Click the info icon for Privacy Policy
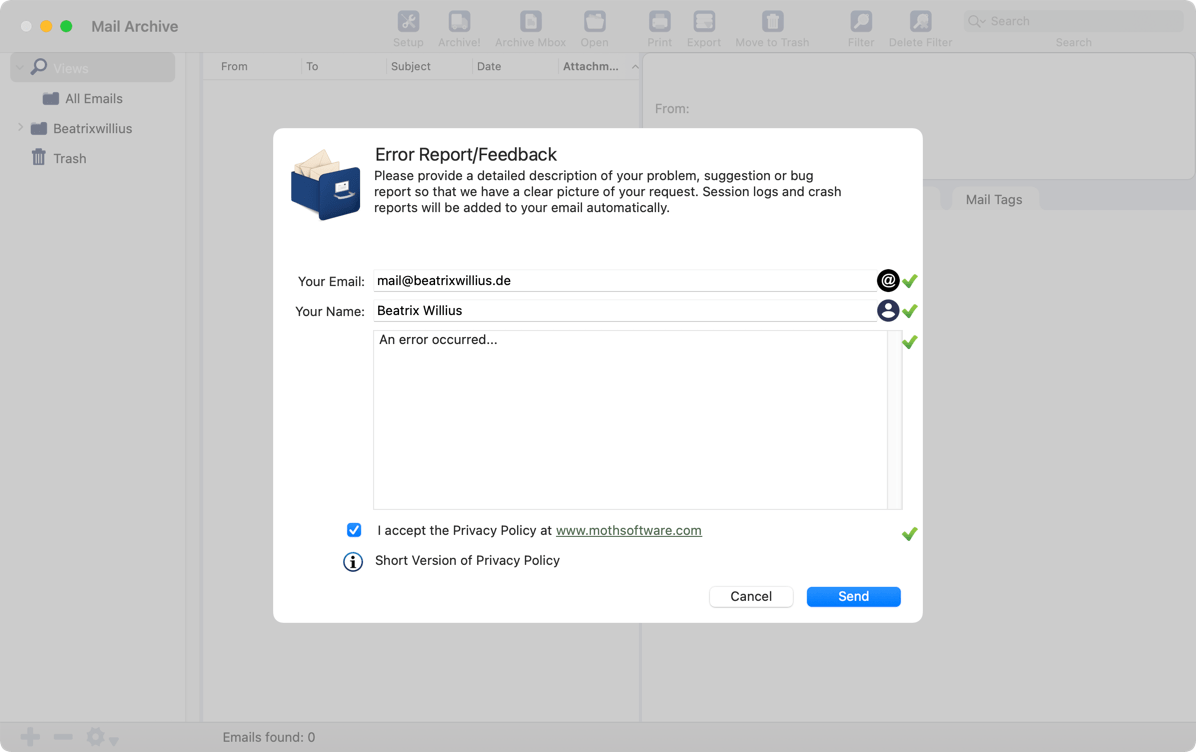Screen dimensions: 1196x752 tap(353, 562)
